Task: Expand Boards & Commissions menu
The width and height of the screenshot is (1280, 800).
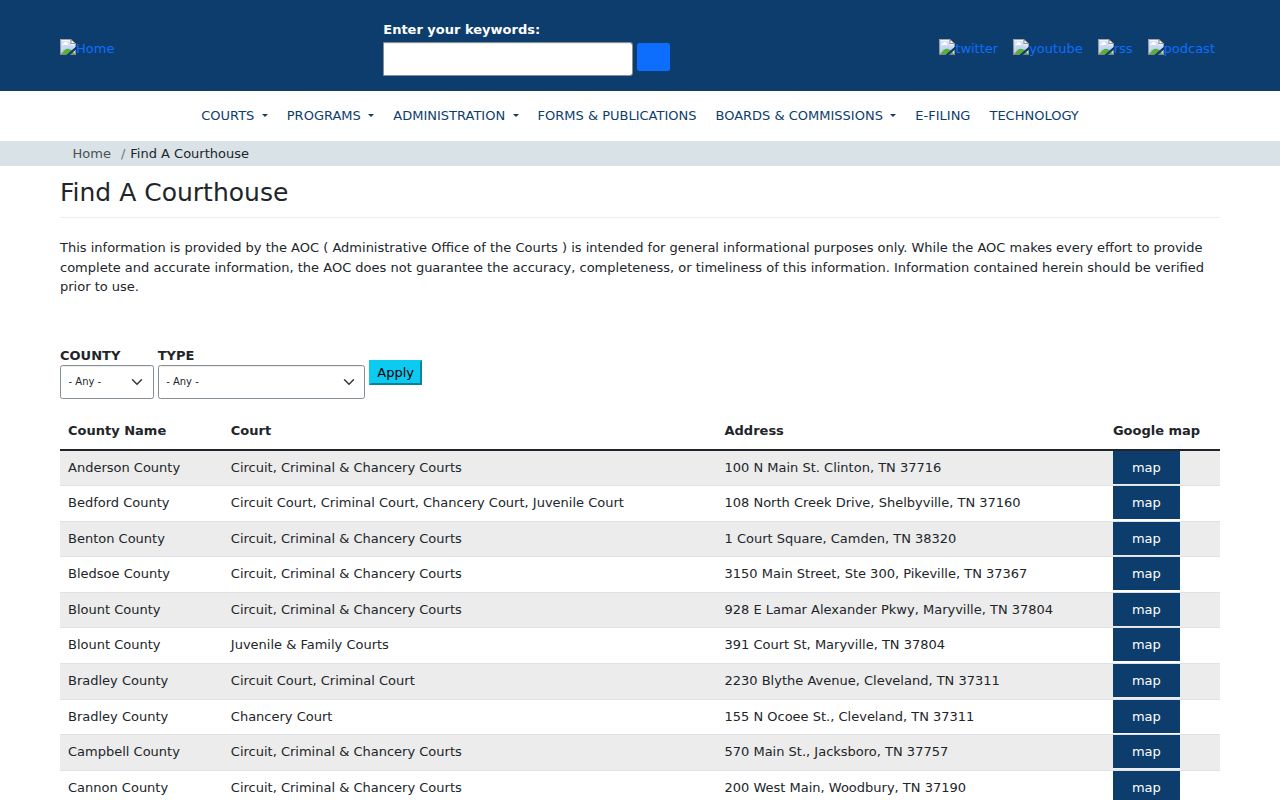Action: pos(806,115)
